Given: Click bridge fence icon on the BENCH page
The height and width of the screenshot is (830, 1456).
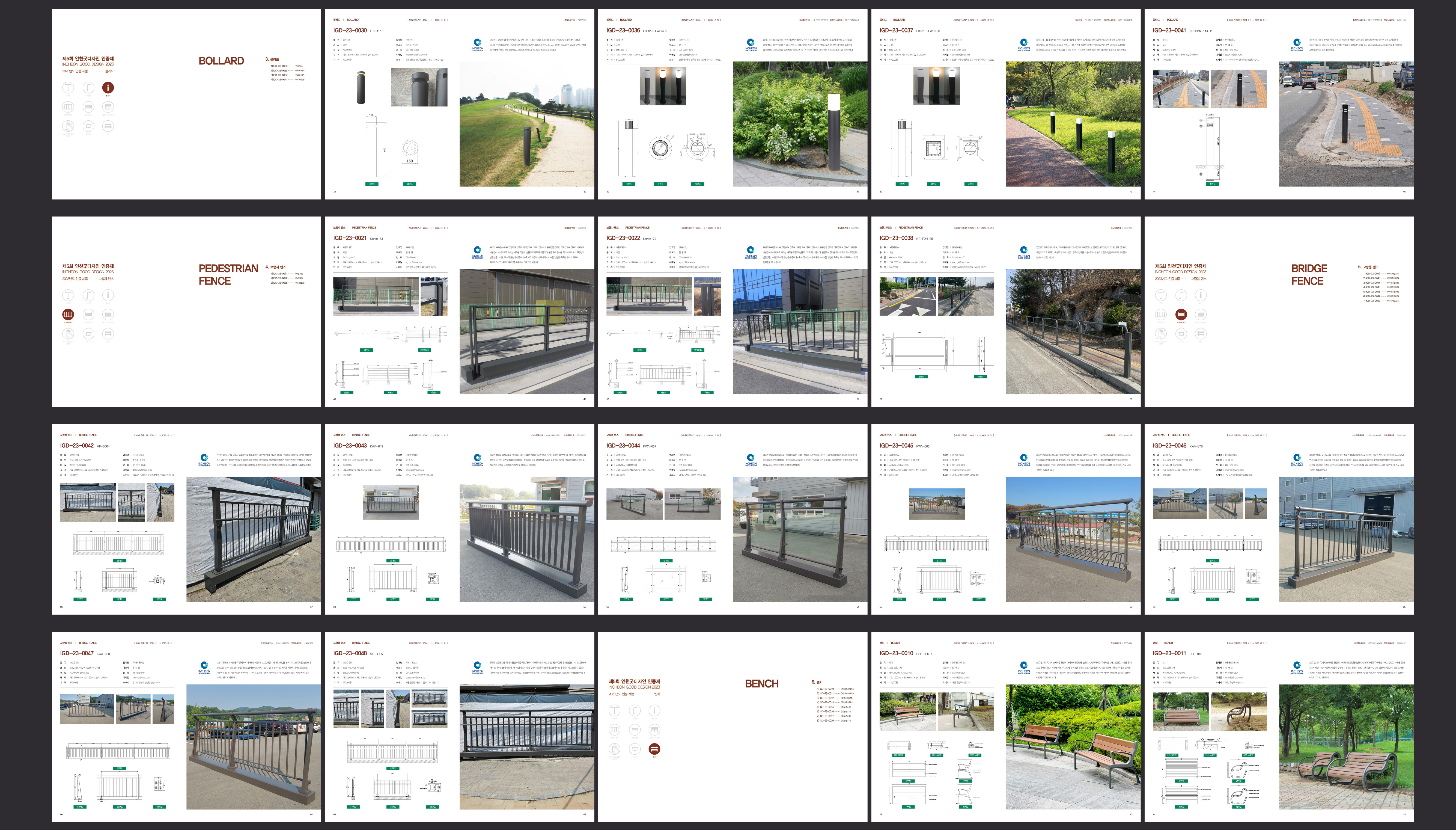Looking at the screenshot, I should coord(635,730).
